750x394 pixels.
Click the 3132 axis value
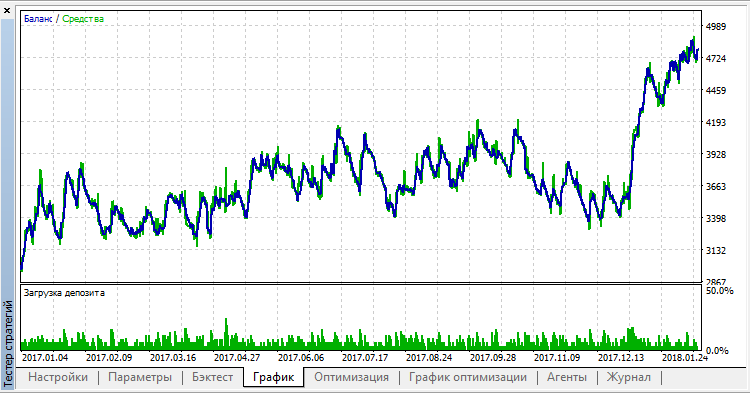click(716, 251)
